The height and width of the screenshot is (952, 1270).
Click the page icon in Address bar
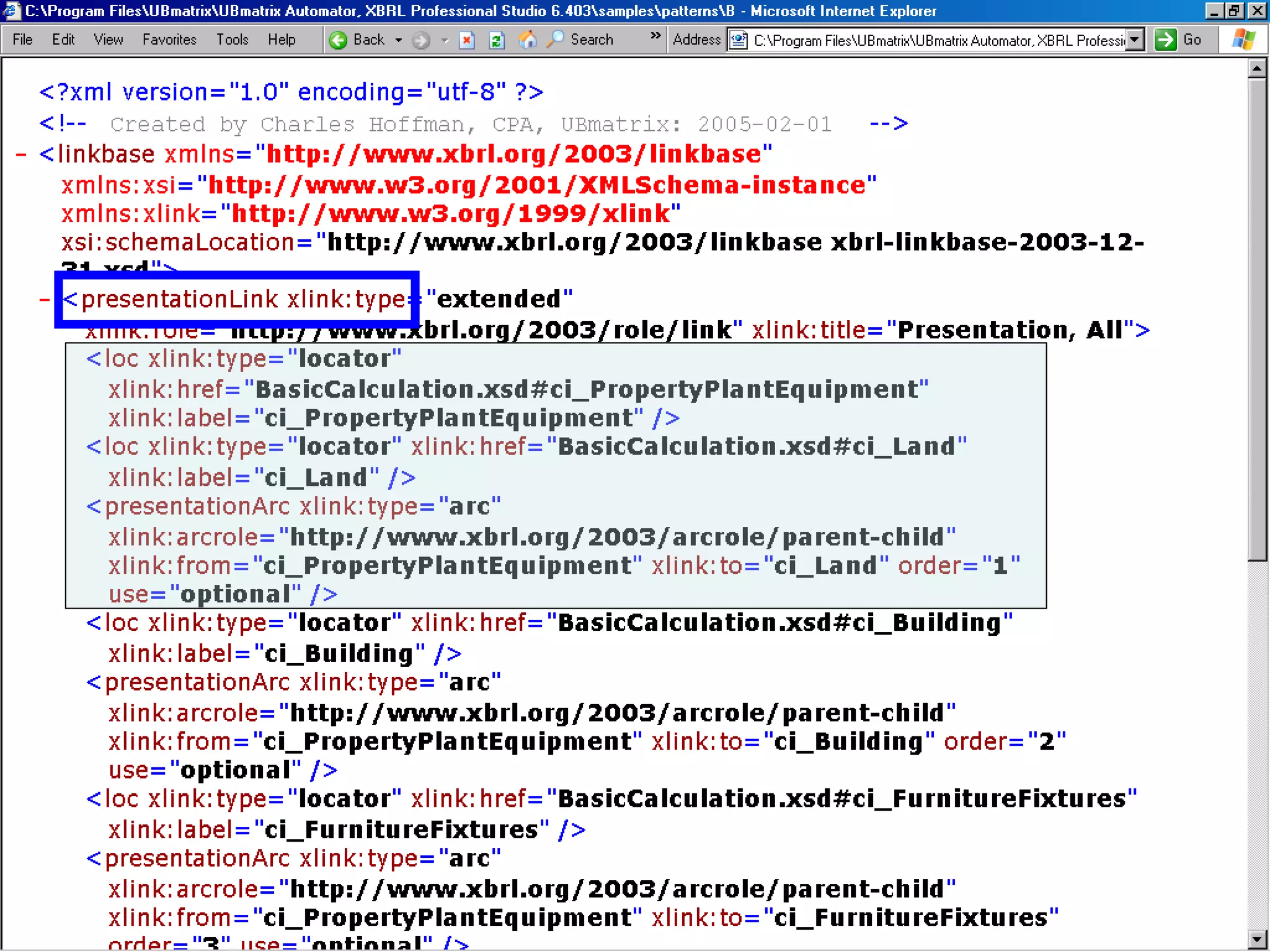[738, 40]
